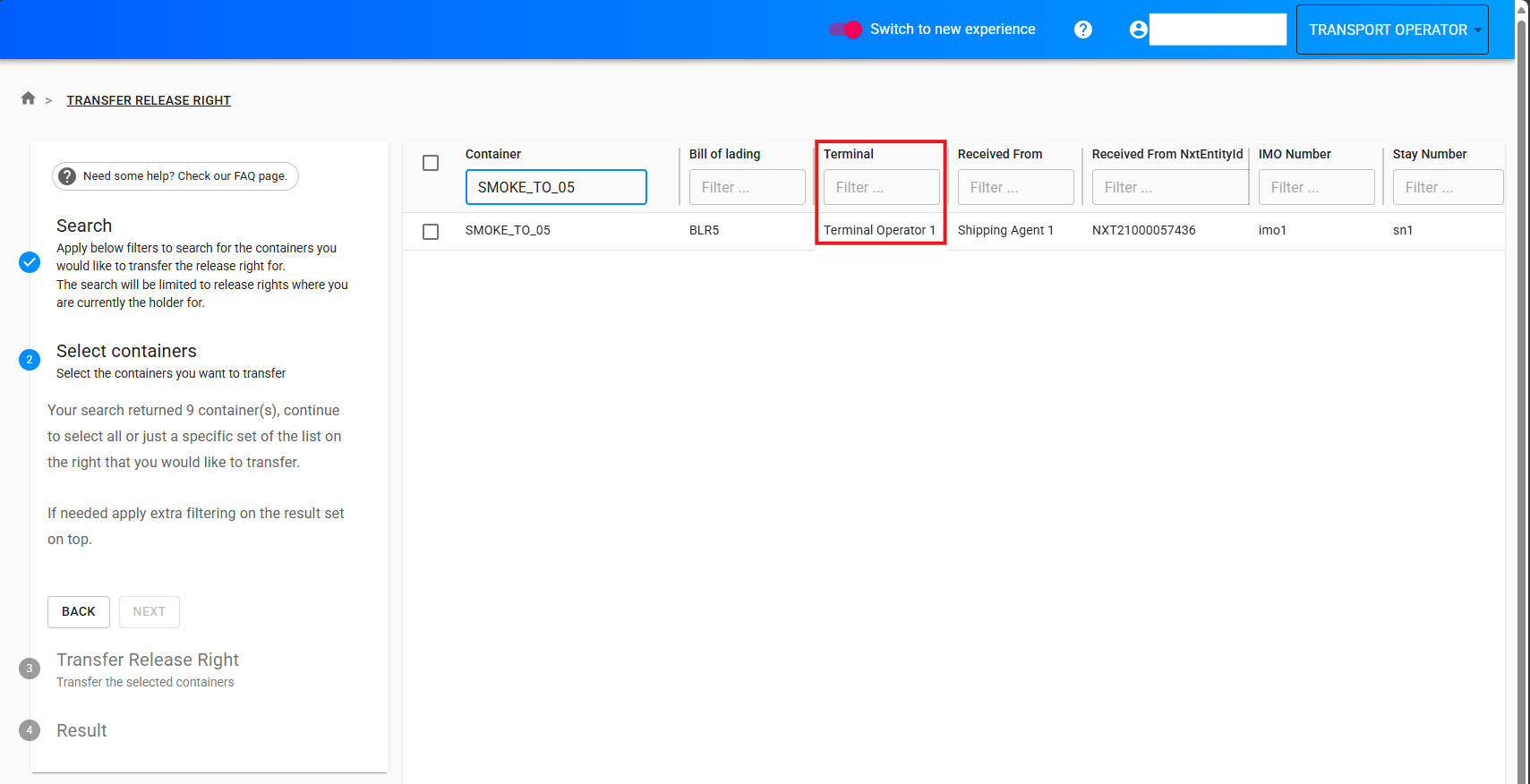
Task: Click the step 2 circle for Select containers
Action: (30, 360)
